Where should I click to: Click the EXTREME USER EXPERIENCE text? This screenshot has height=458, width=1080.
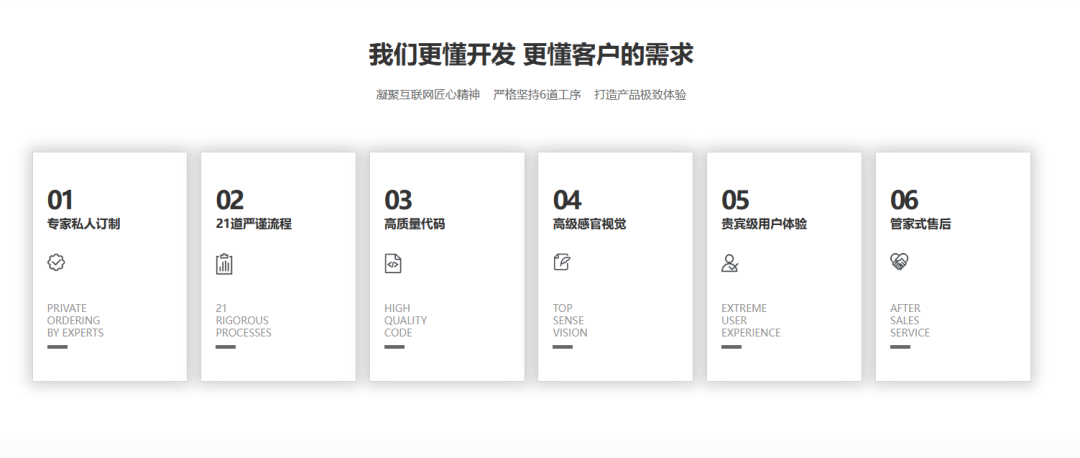click(751, 320)
